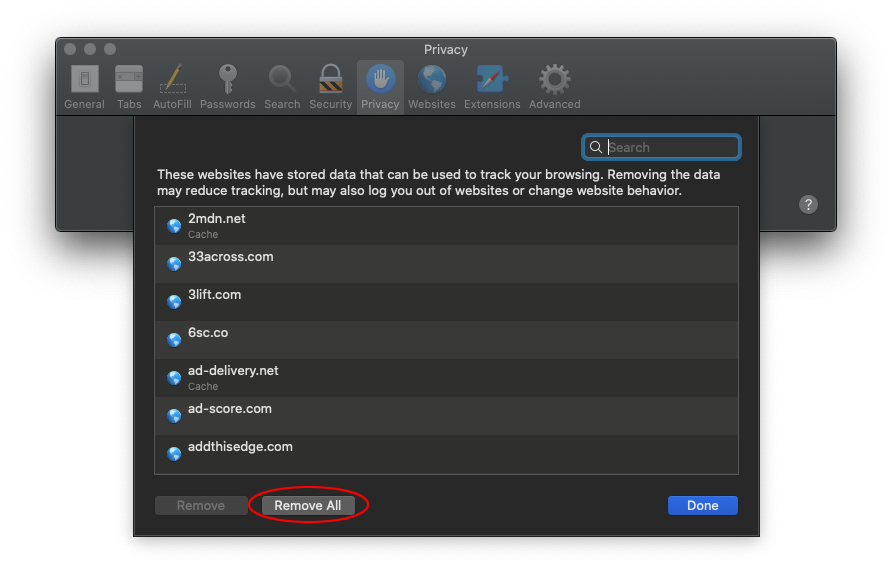Open the Websites preferences pane
The width and height of the screenshot is (892, 563).
pyautogui.click(x=432, y=87)
